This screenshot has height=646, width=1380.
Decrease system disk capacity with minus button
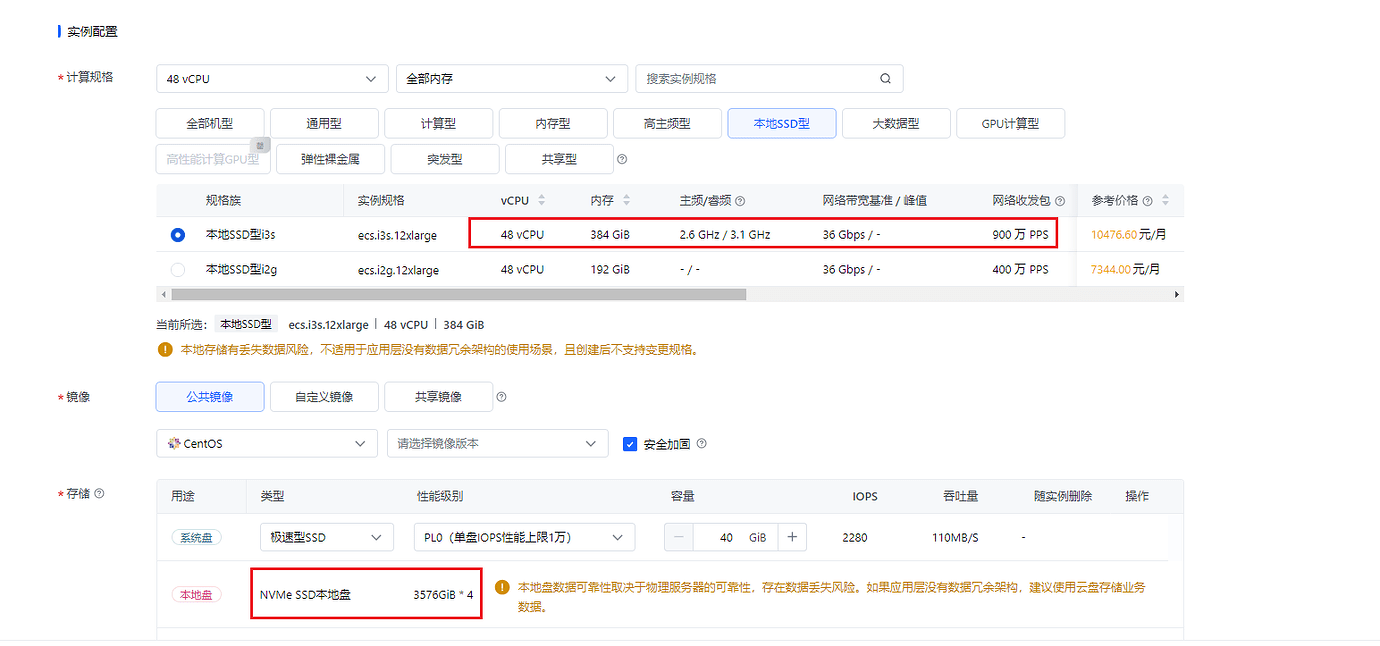click(x=679, y=537)
